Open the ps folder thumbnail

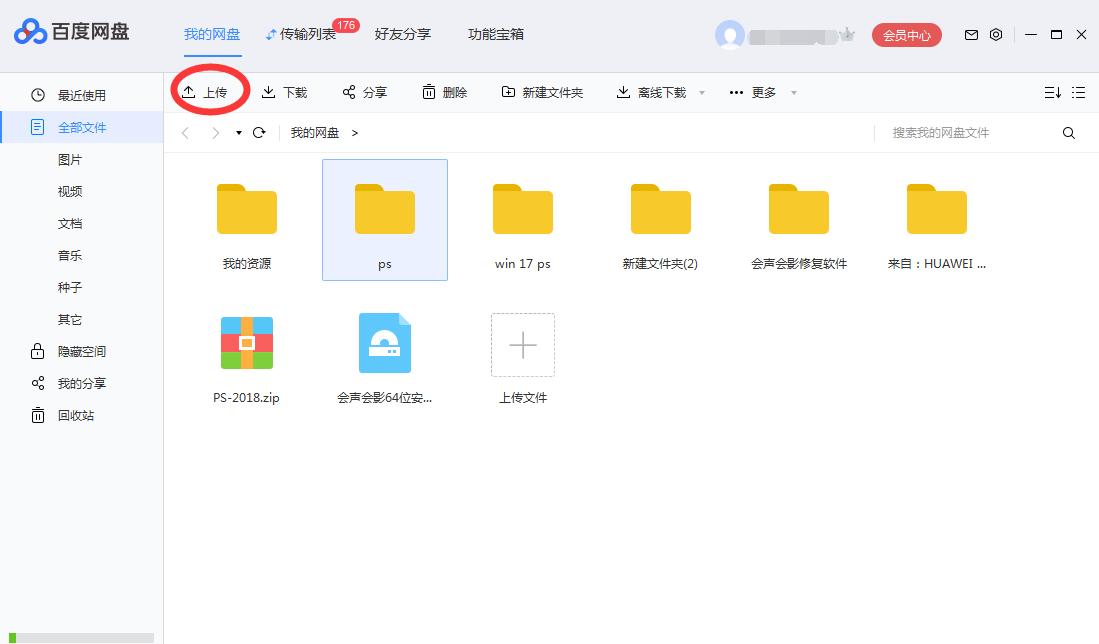point(384,210)
